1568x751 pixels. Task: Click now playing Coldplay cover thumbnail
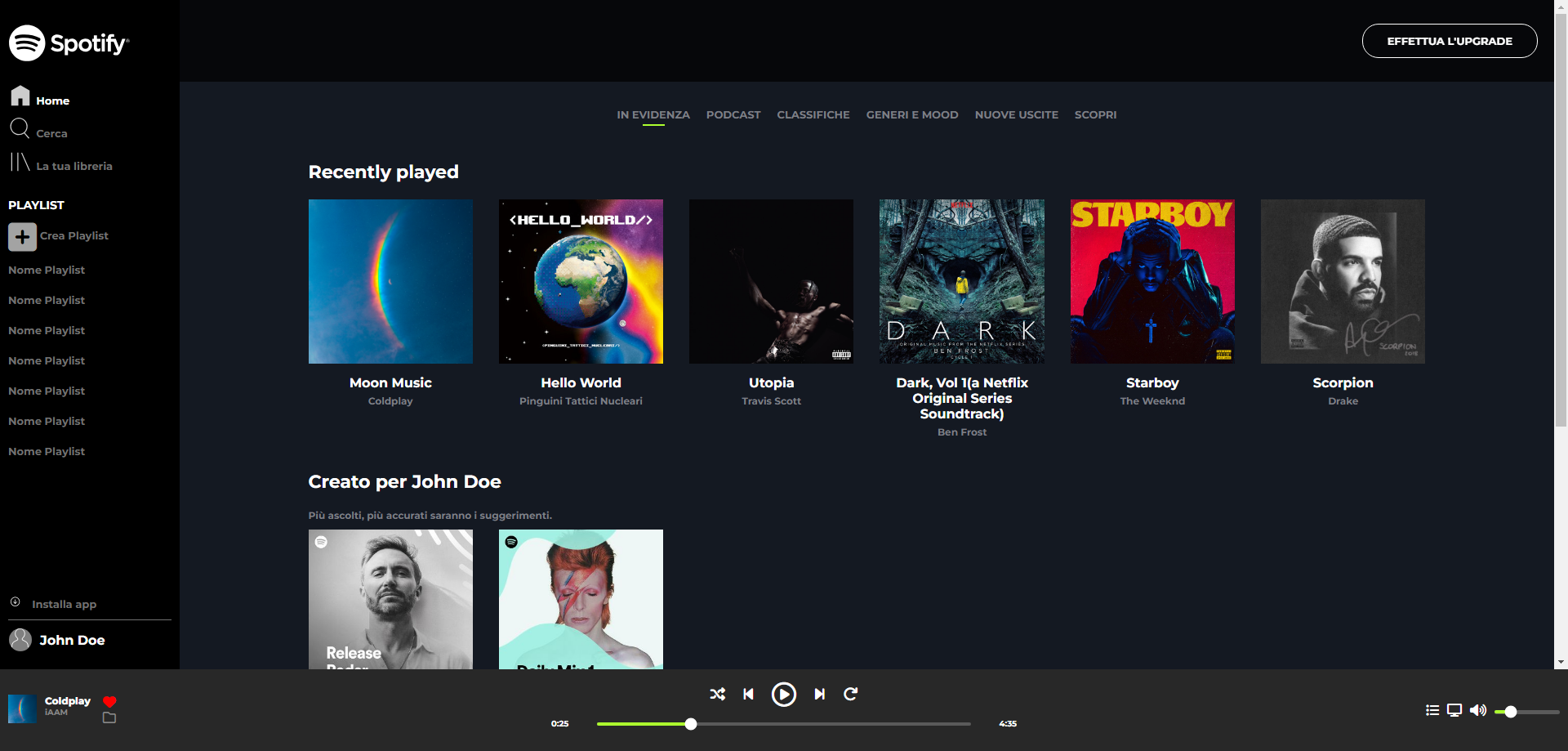coord(23,709)
